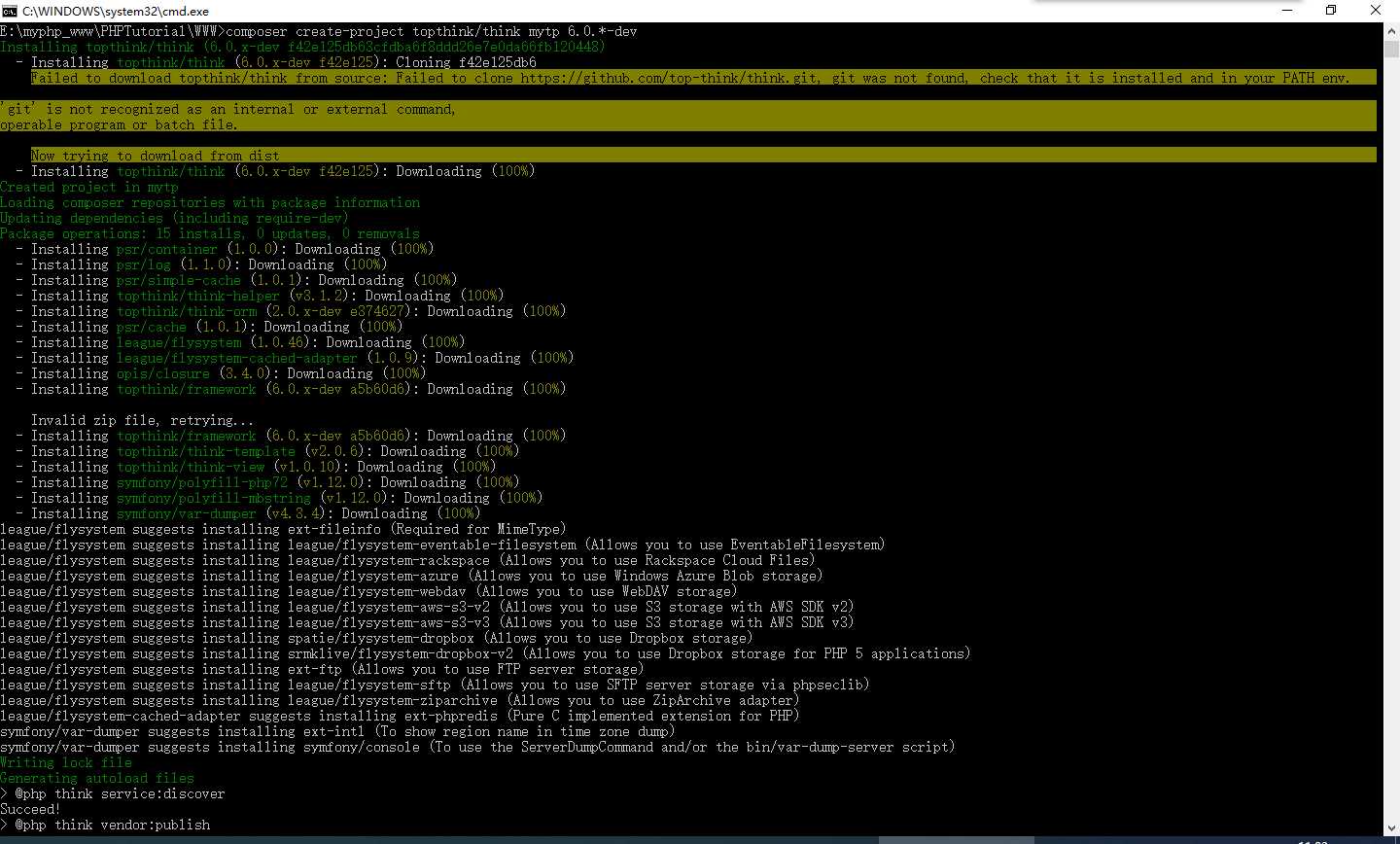Click the psr/log package name
1400x844 pixels.
pyautogui.click(x=144, y=264)
